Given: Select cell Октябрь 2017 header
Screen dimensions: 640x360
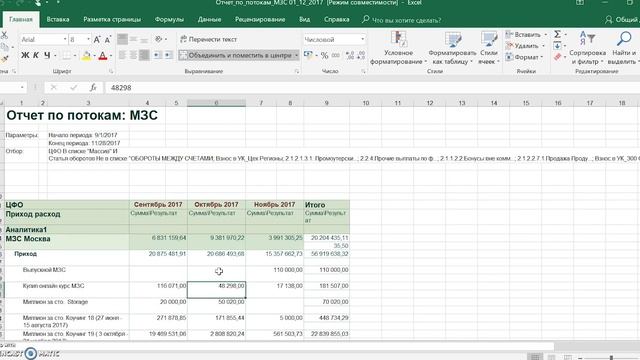Looking at the screenshot, I should click(x=216, y=204).
